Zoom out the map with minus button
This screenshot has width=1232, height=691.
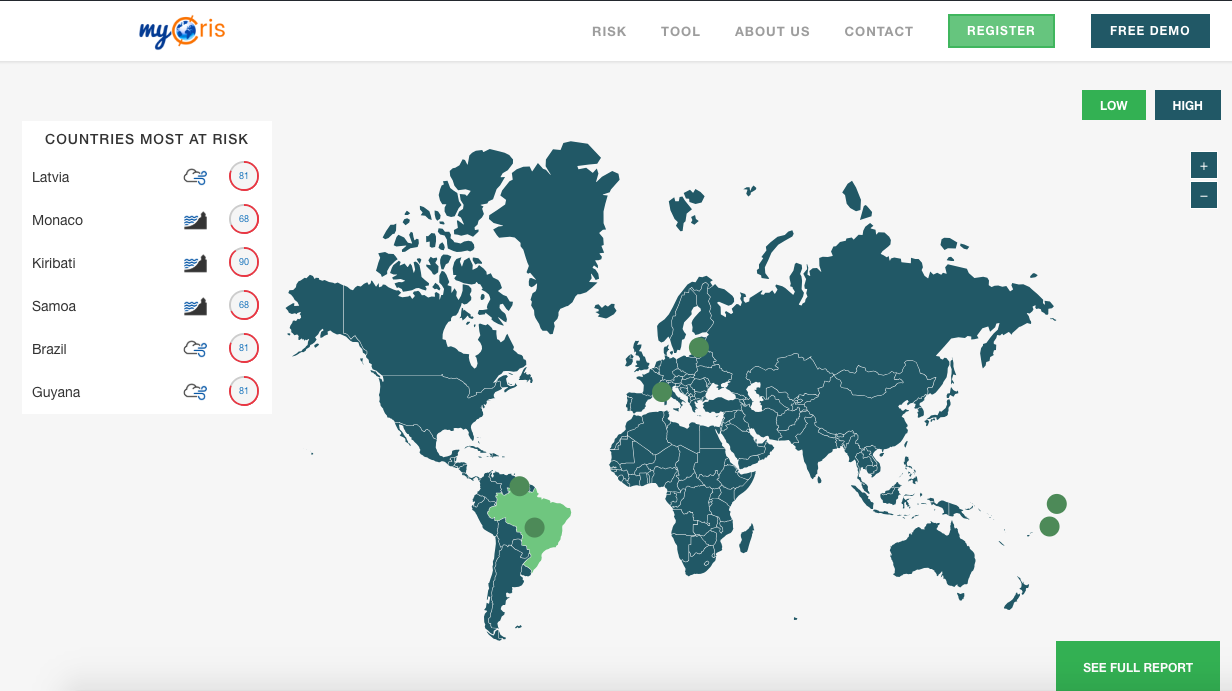point(1203,195)
